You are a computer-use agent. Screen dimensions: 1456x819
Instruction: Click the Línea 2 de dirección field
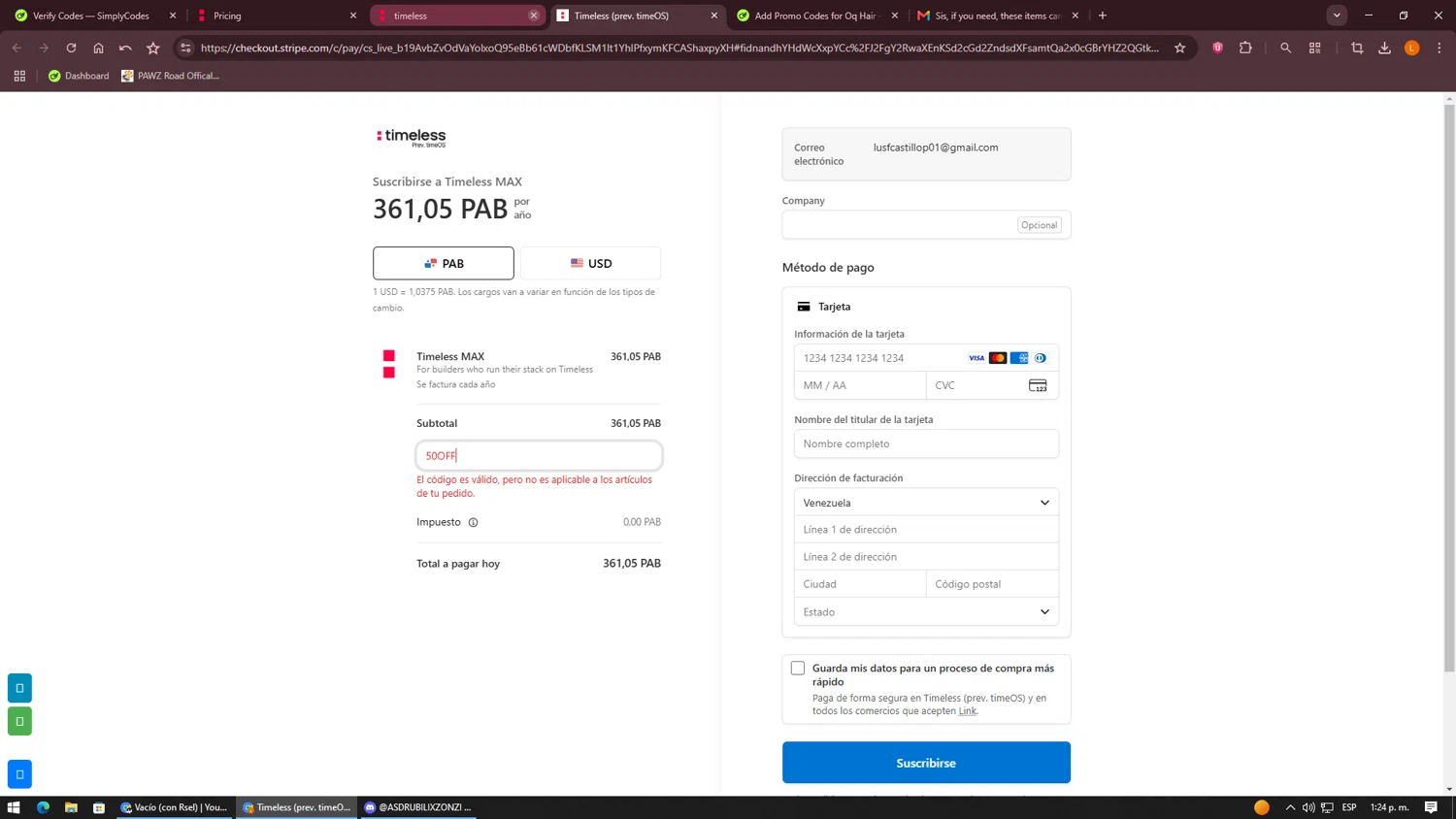click(x=926, y=557)
